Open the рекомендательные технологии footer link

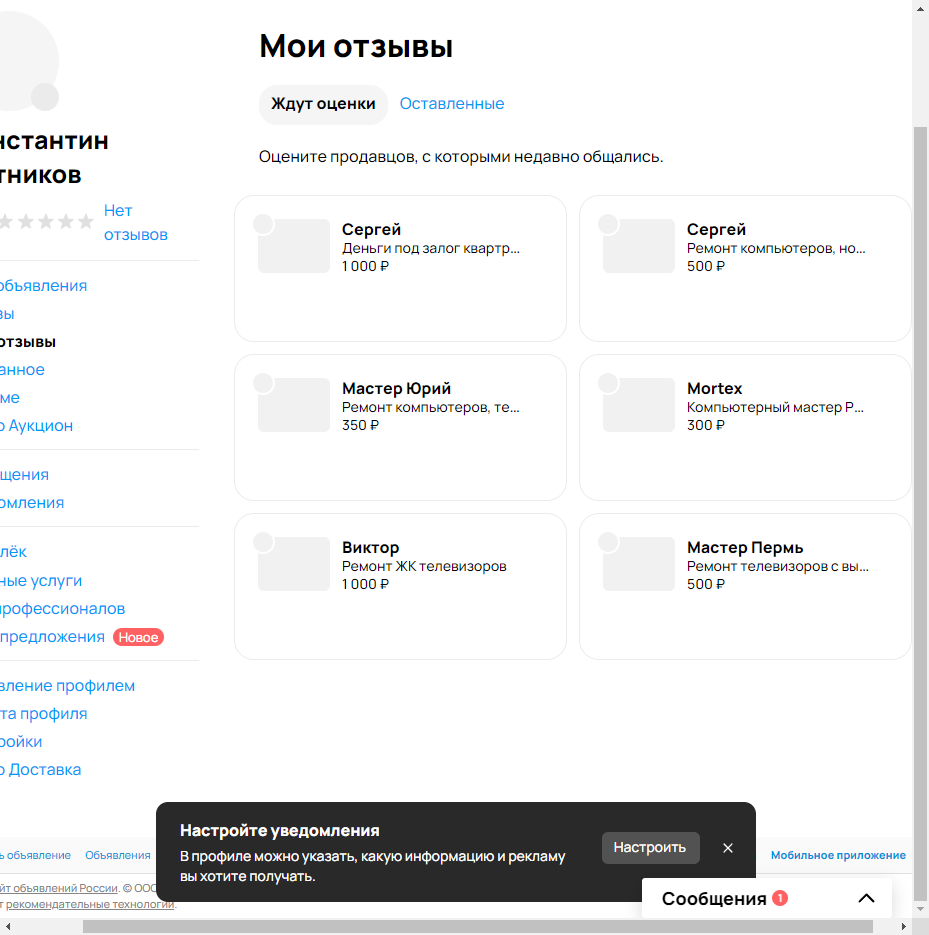point(90,904)
